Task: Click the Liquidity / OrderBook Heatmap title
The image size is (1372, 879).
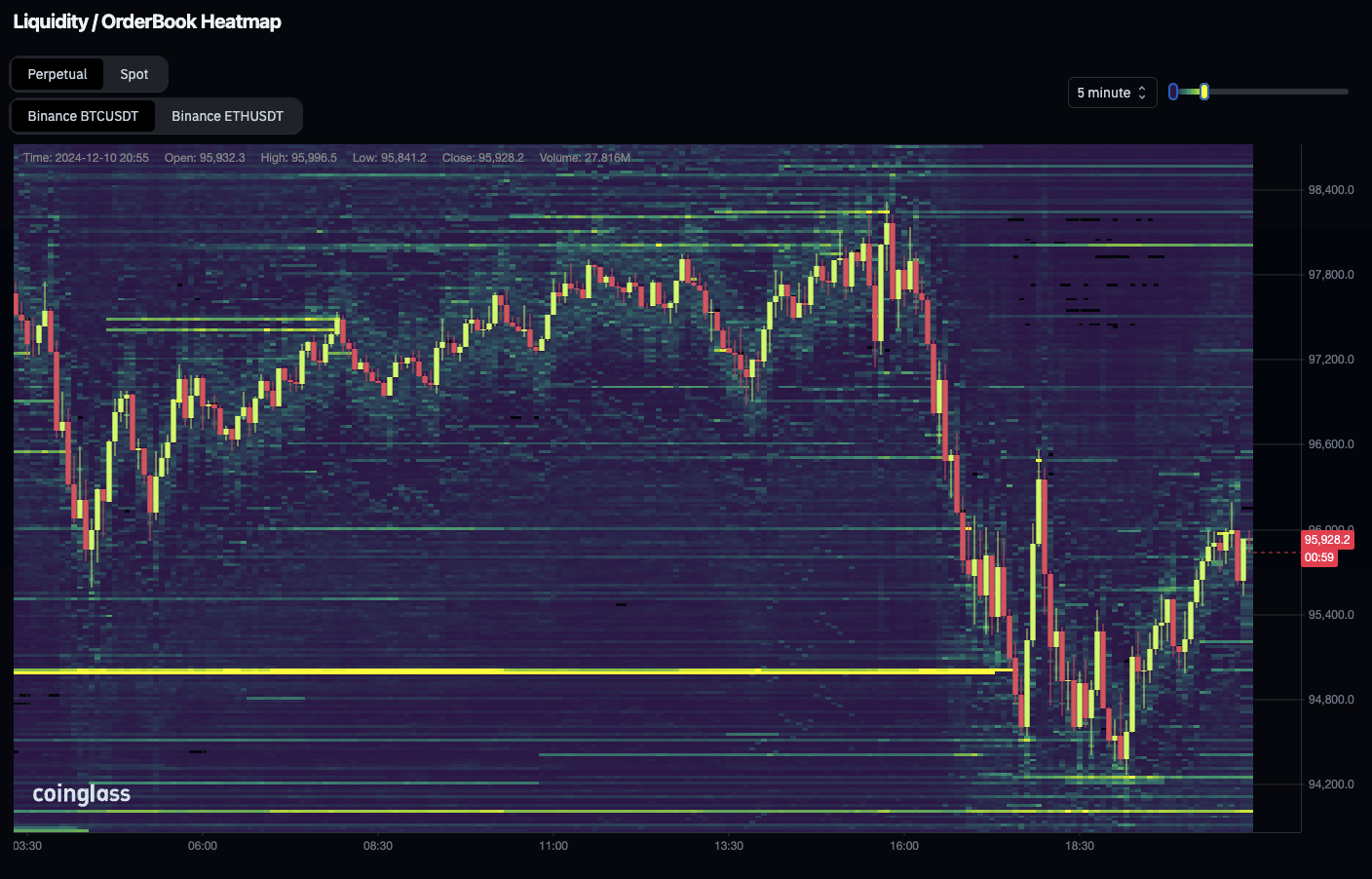Action: coord(147,21)
